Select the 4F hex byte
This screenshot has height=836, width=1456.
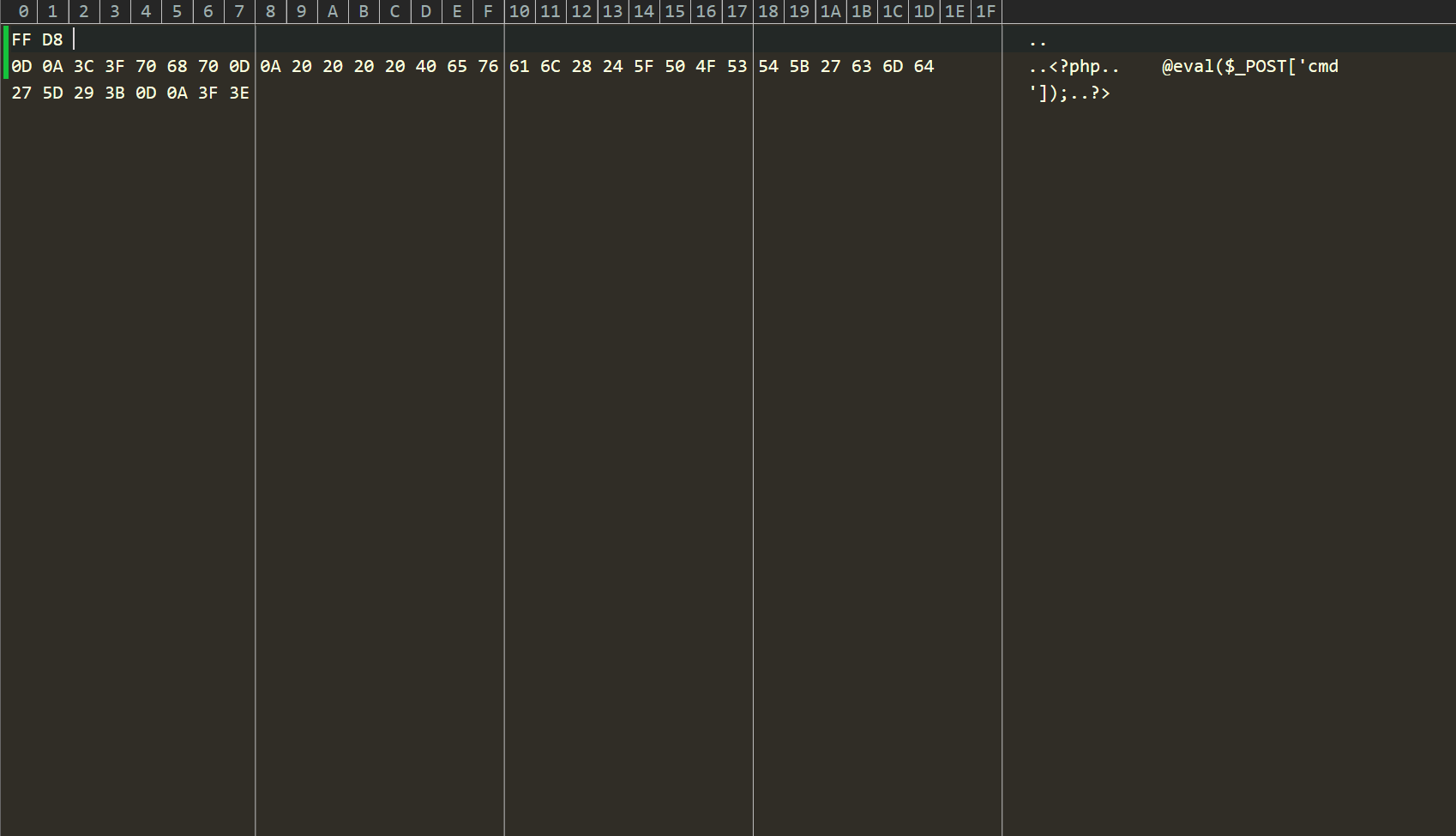pyautogui.click(x=706, y=66)
